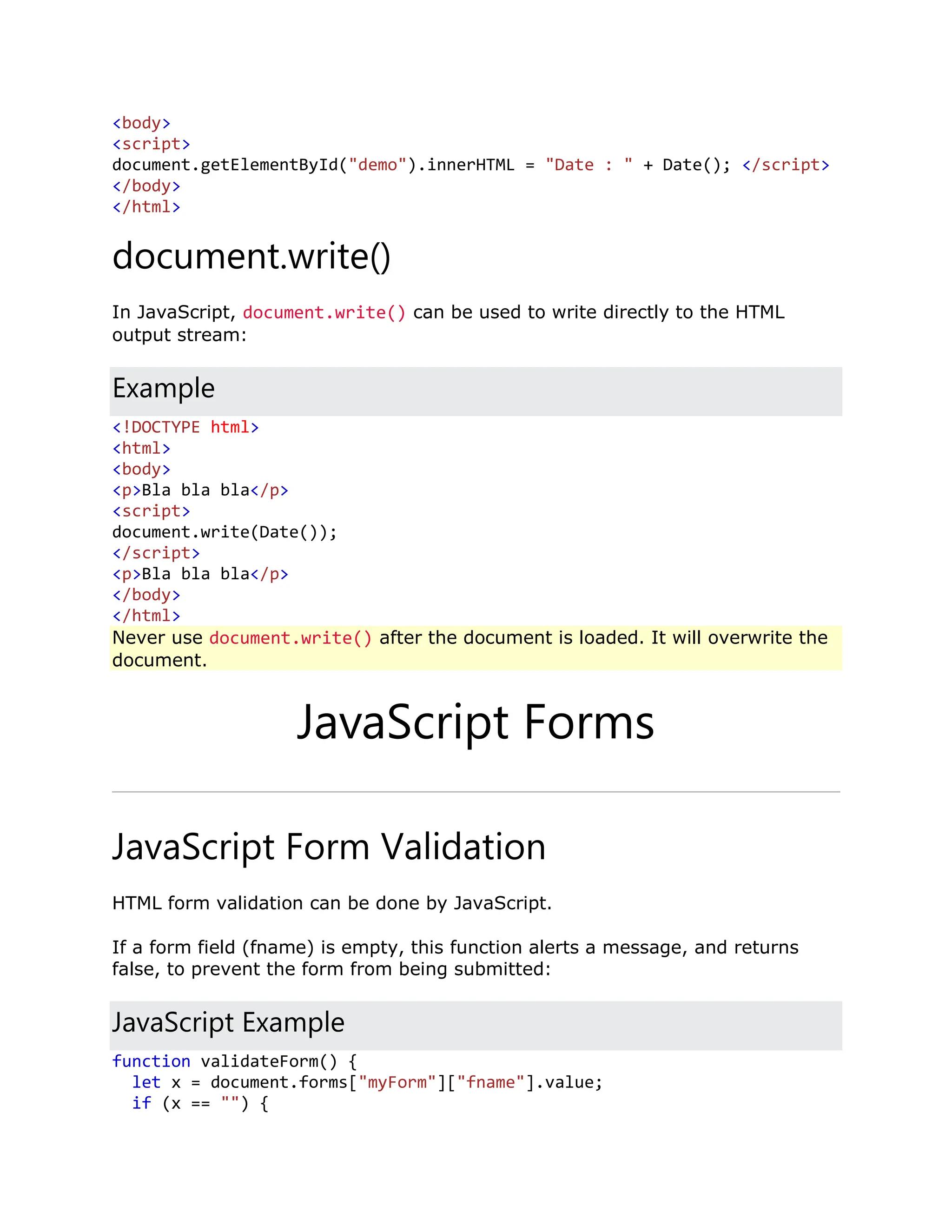Screen dimensions: 952x1232
Task: Click the JavaScript Forms title
Action: point(475,722)
